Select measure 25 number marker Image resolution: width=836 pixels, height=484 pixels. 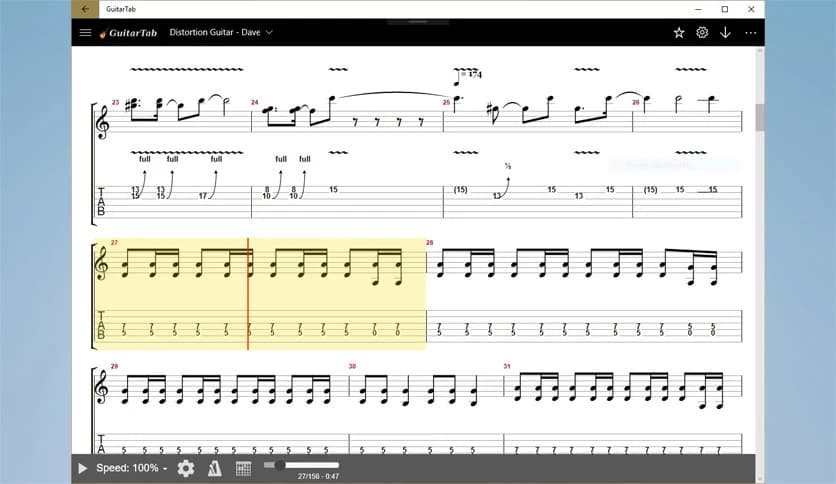(x=446, y=102)
